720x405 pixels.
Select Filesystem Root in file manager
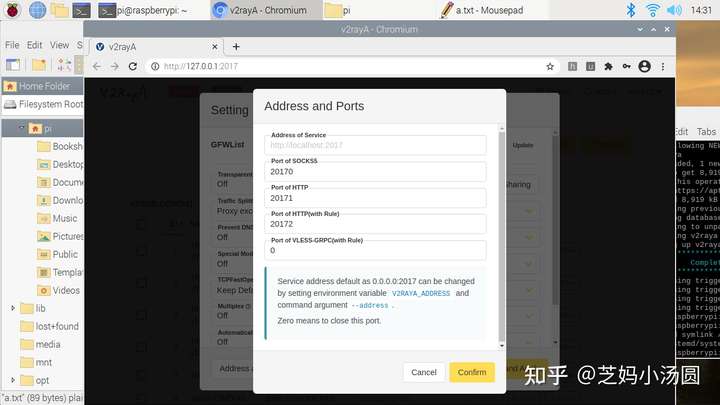(42, 104)
